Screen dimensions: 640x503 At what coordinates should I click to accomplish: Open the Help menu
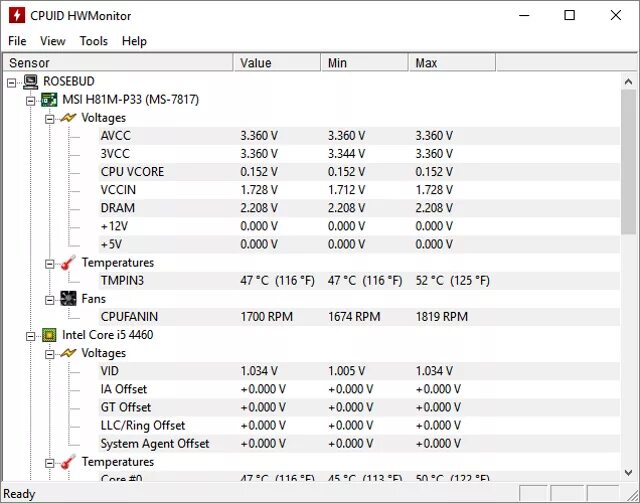click(x=134, y=41)
